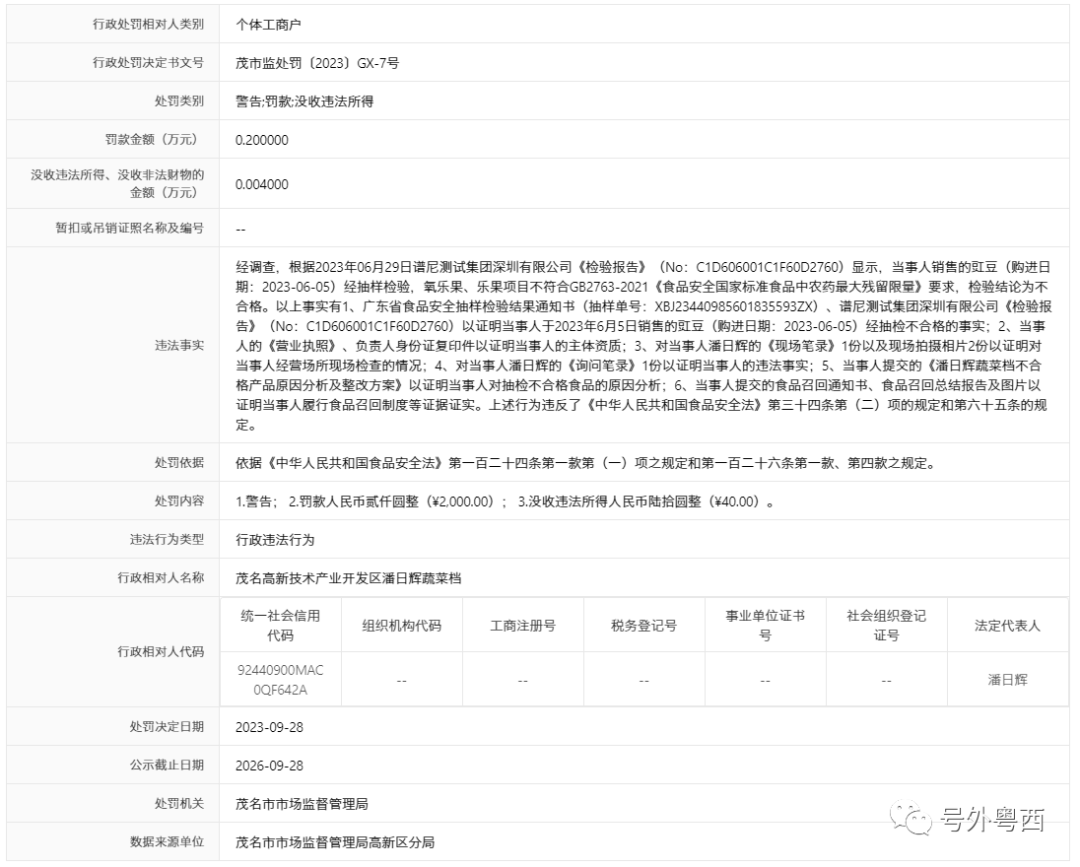Select the value 个体工商户

pyautogui.click(x=269, y=25)
